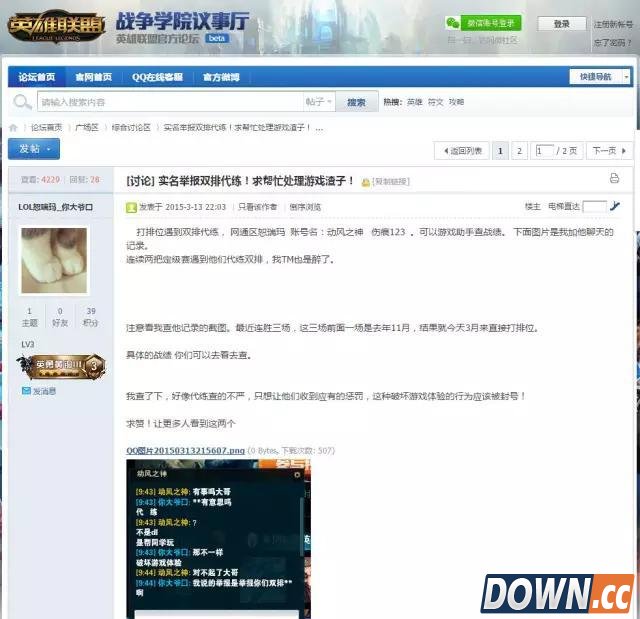Click hot search term 攻略
The image size is (640, 619).
(456, 102)
